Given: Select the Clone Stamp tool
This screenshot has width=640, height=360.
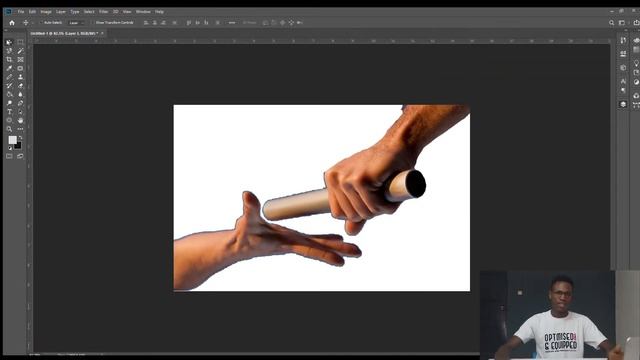Looking at the screenshot, I should [20, 77].
